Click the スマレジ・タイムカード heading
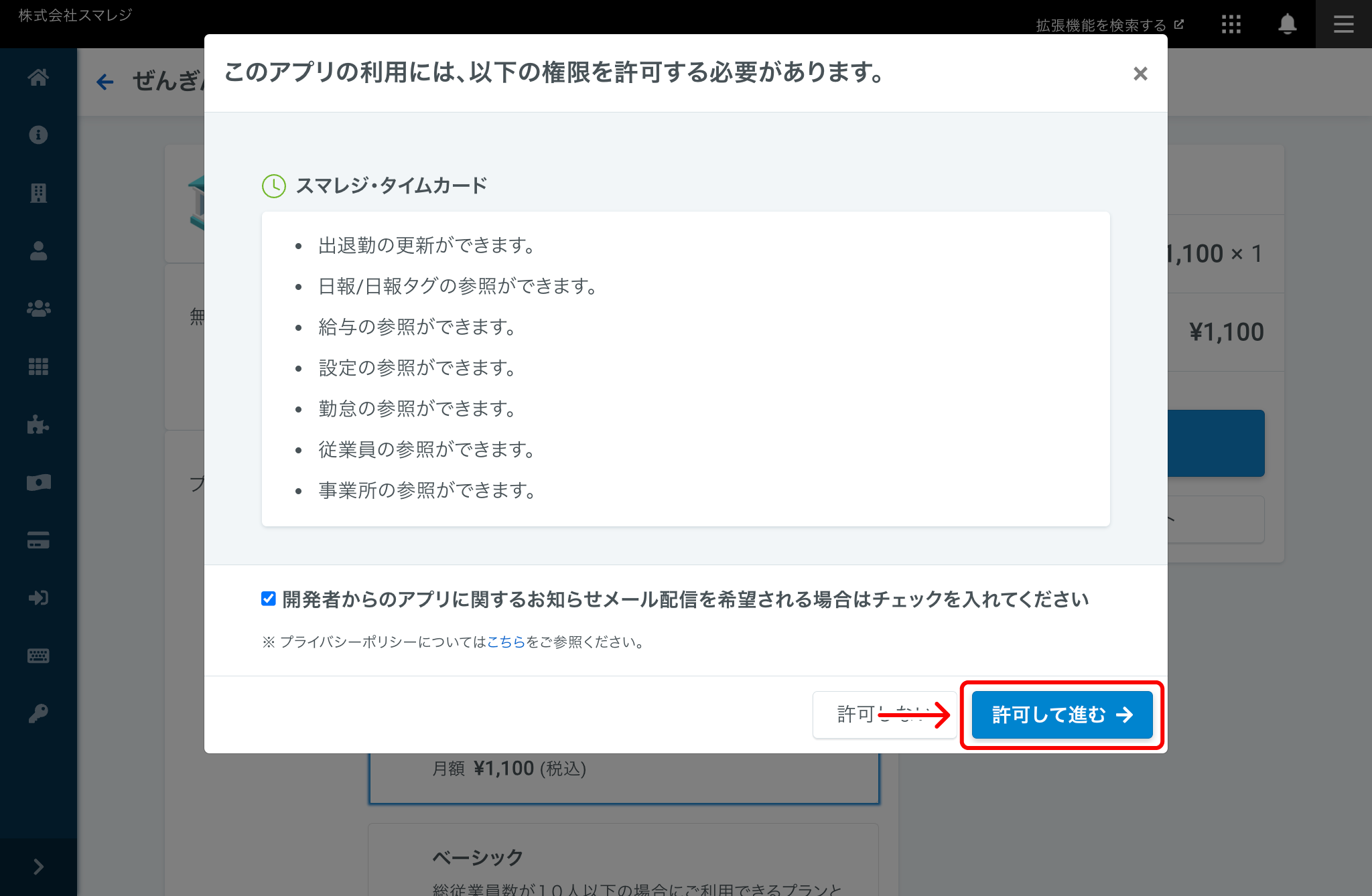The width and height of the screenshot is (1372, 896). (x=391, y=185)
